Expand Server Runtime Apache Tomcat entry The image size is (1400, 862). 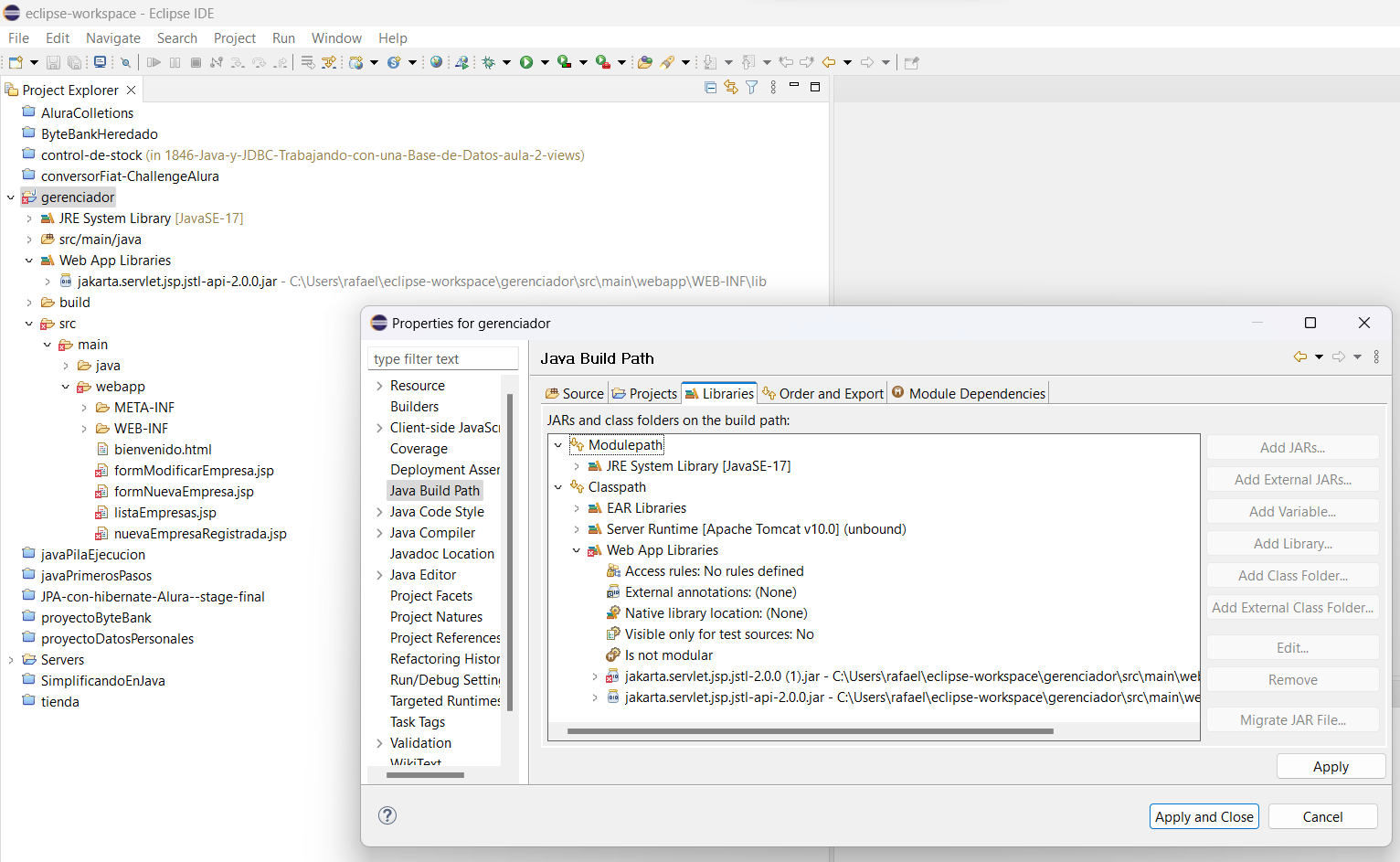pos(577,529)
